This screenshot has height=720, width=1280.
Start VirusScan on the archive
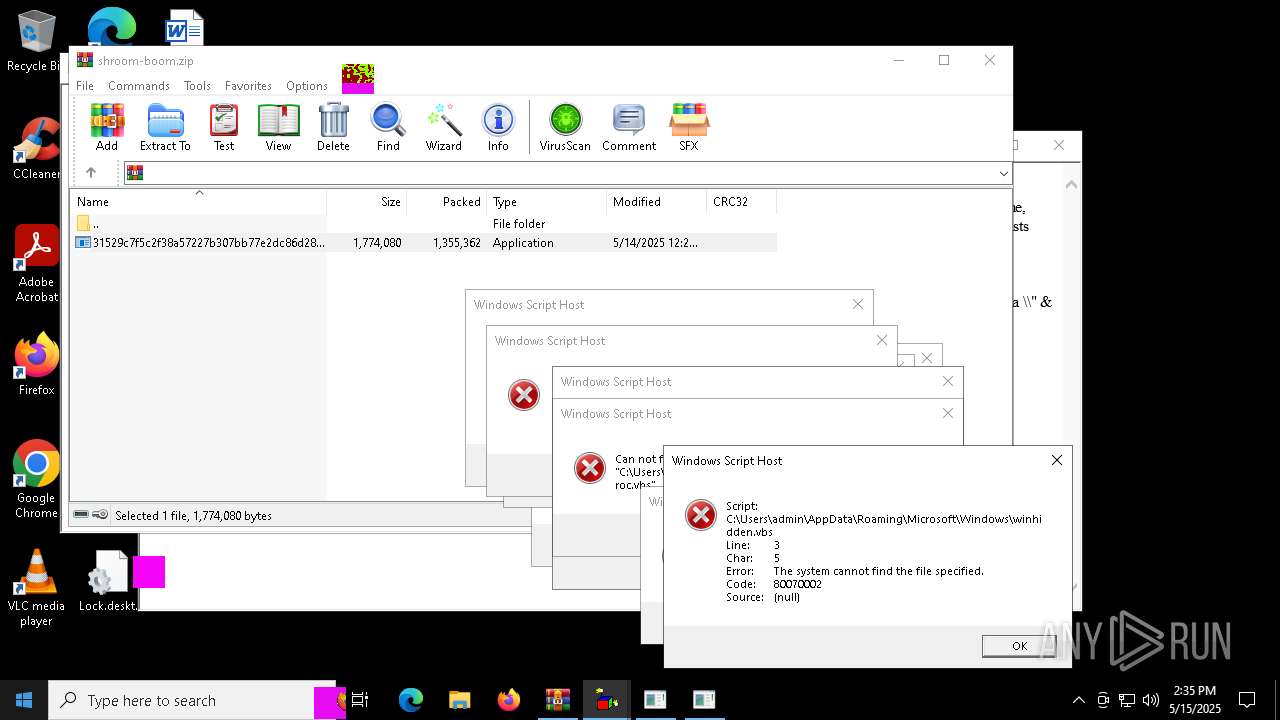click(x=565, y=127)
